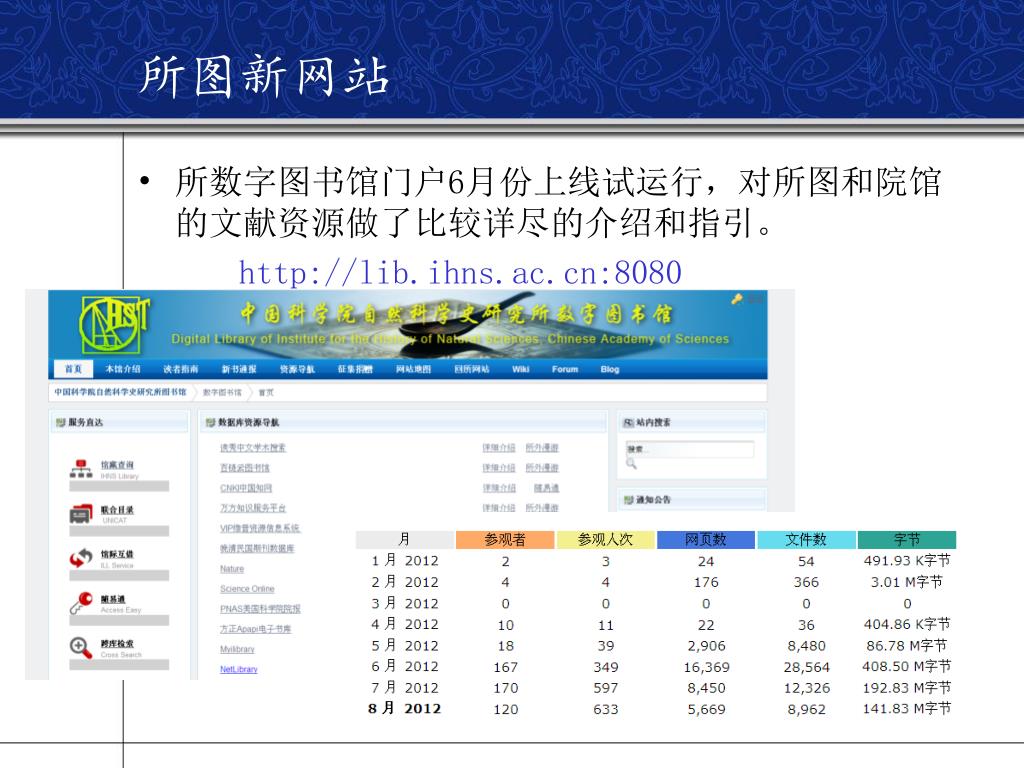Click 详细介绍 in the 读秀 row
Image resolution: width=1024 pixels, height=768 pixels.
(499, 447)
